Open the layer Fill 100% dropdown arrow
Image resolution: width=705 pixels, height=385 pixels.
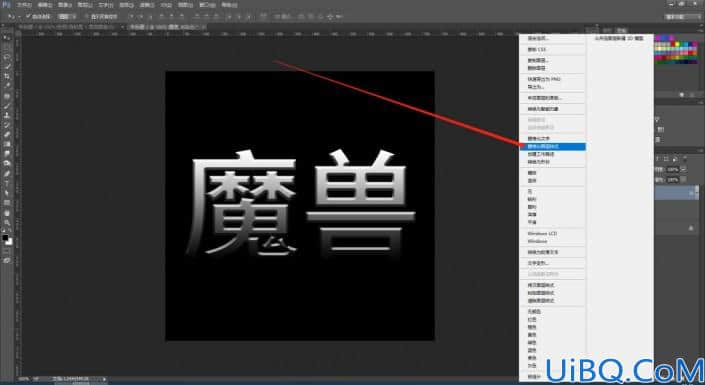coord(684,179)
